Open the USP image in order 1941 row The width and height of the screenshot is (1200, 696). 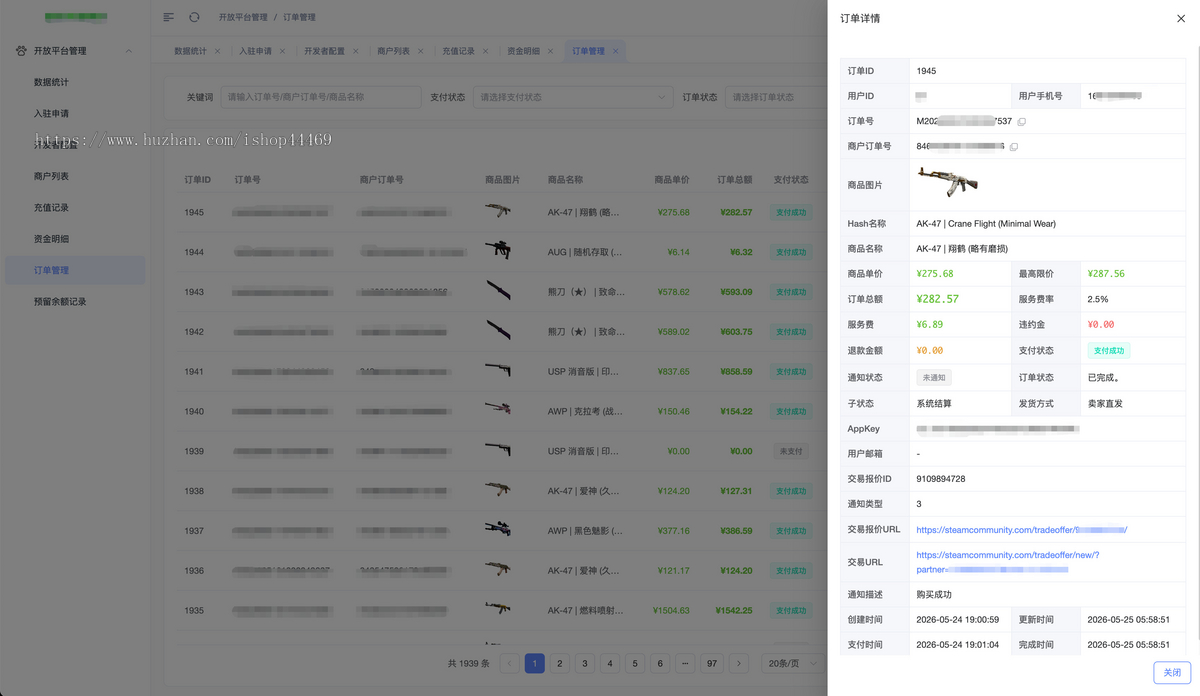click(498, 371)
